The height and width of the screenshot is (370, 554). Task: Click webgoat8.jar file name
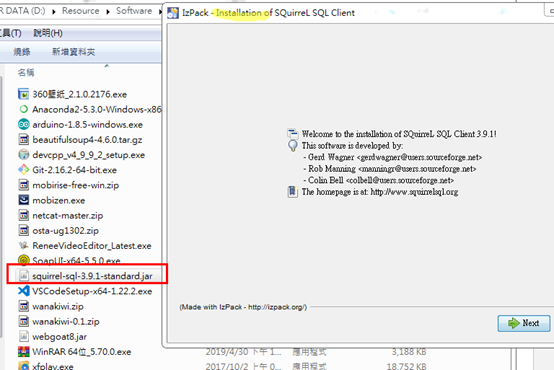click(x=59, y=337)
